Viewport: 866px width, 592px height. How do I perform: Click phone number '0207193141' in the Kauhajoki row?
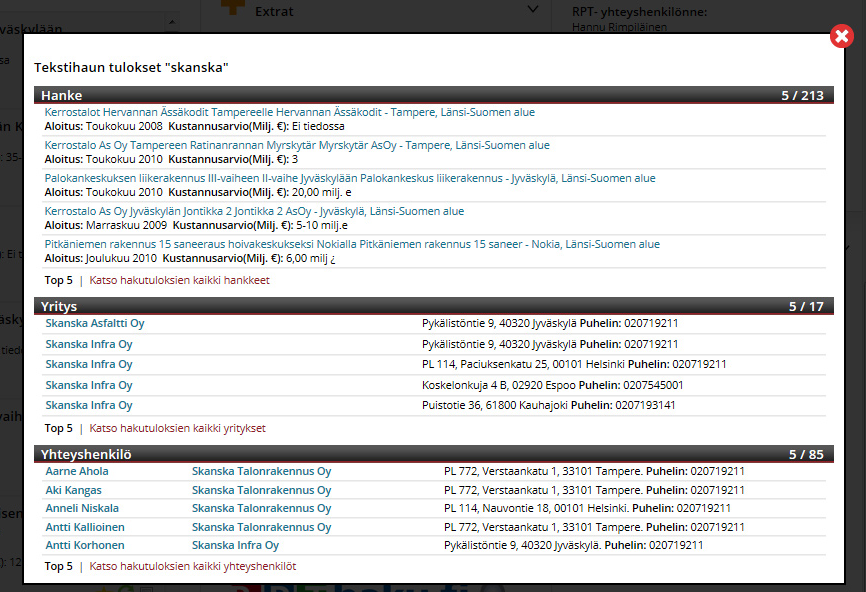(645, 405)
